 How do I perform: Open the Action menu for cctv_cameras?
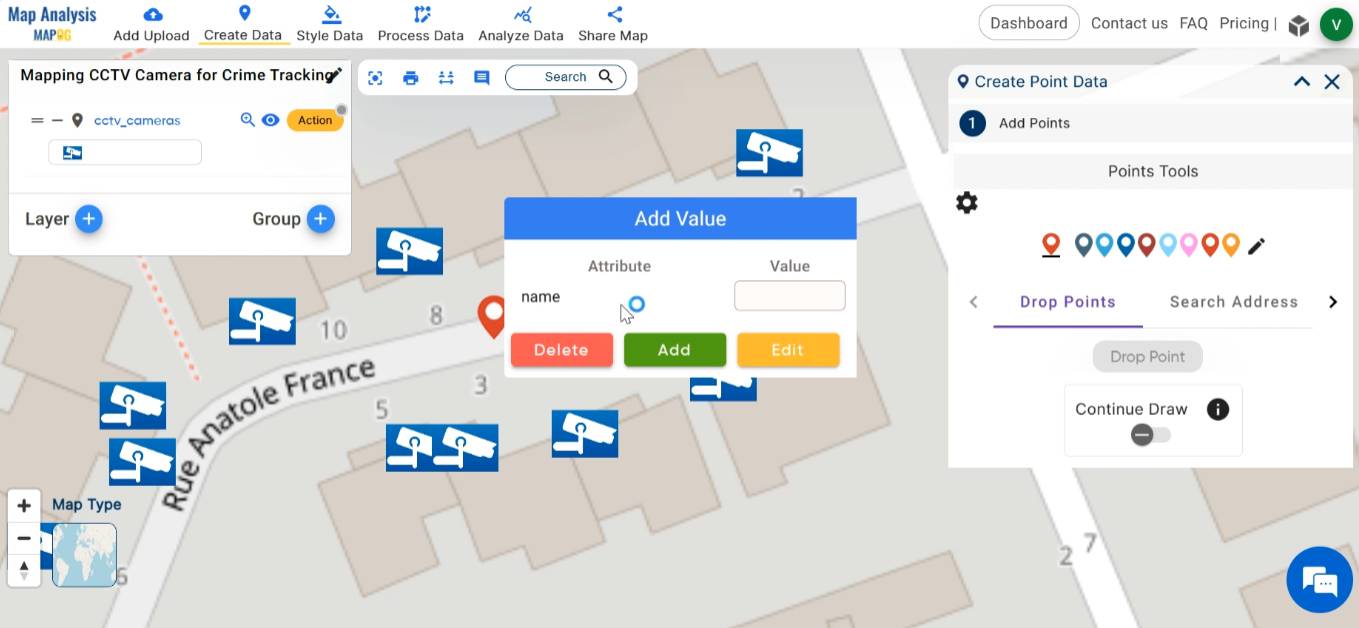315,120
